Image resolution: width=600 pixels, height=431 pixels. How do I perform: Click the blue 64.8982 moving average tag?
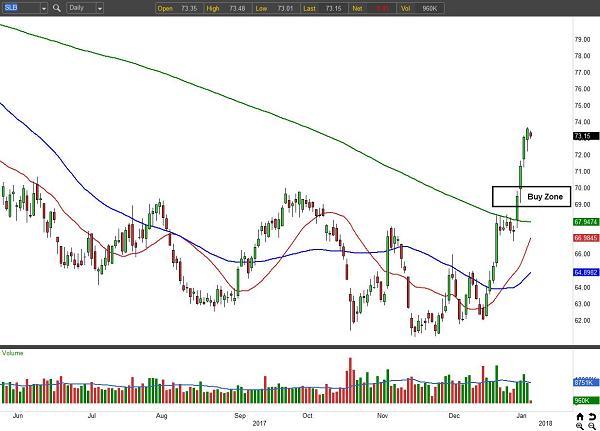click(x=558, y=272)
